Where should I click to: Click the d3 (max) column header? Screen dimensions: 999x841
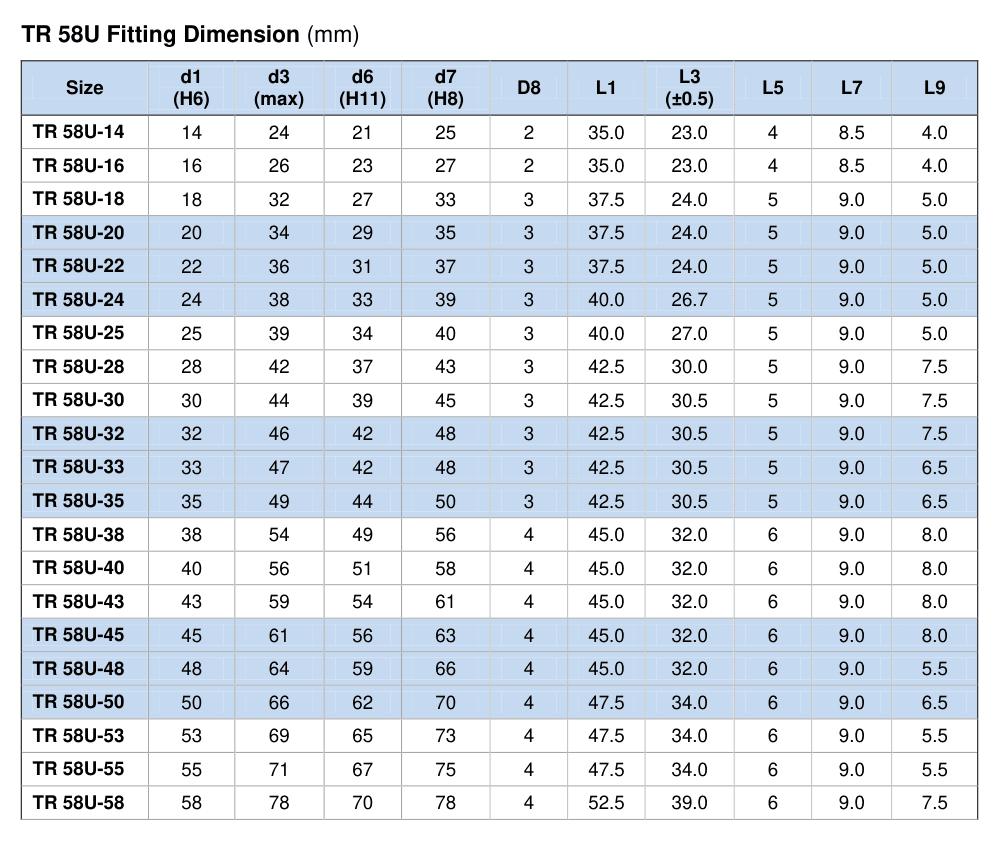coord(279,88)
